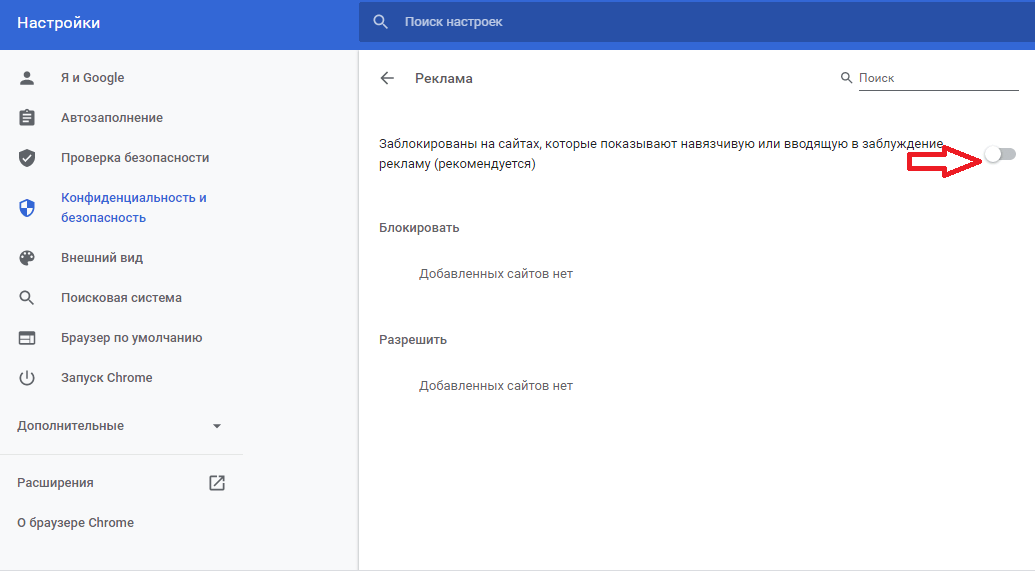Open the Поисковая система settings page
1035x577 pixels.
coord(121,298)
